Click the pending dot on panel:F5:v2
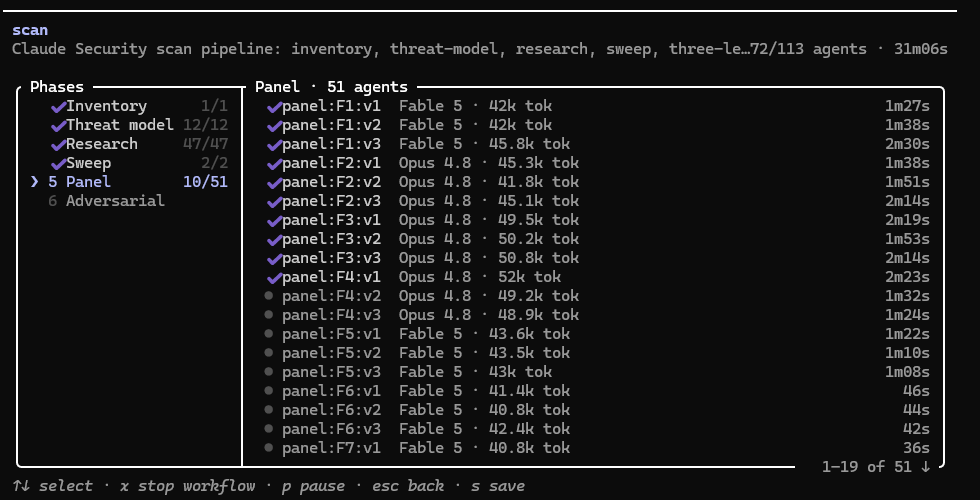This screenshot has height=500, width=980. coord(269,352)
